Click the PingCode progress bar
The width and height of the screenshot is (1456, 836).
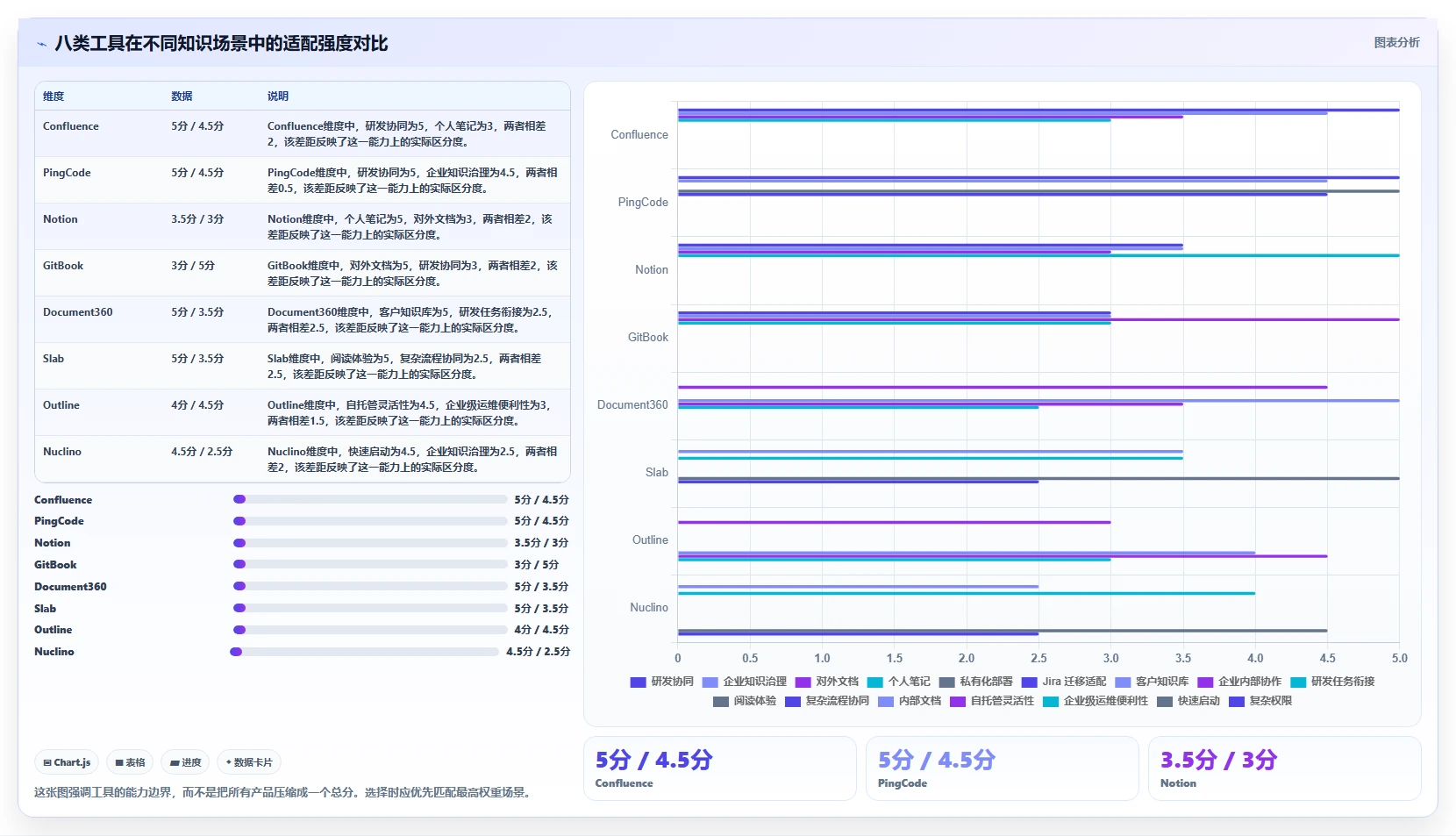click(370, 521)
